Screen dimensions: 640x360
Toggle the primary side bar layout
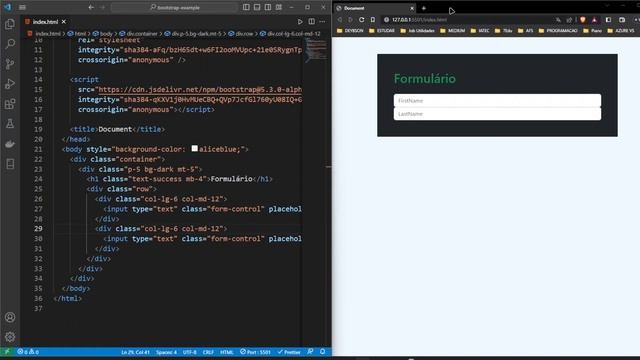[x=246, y=7]
